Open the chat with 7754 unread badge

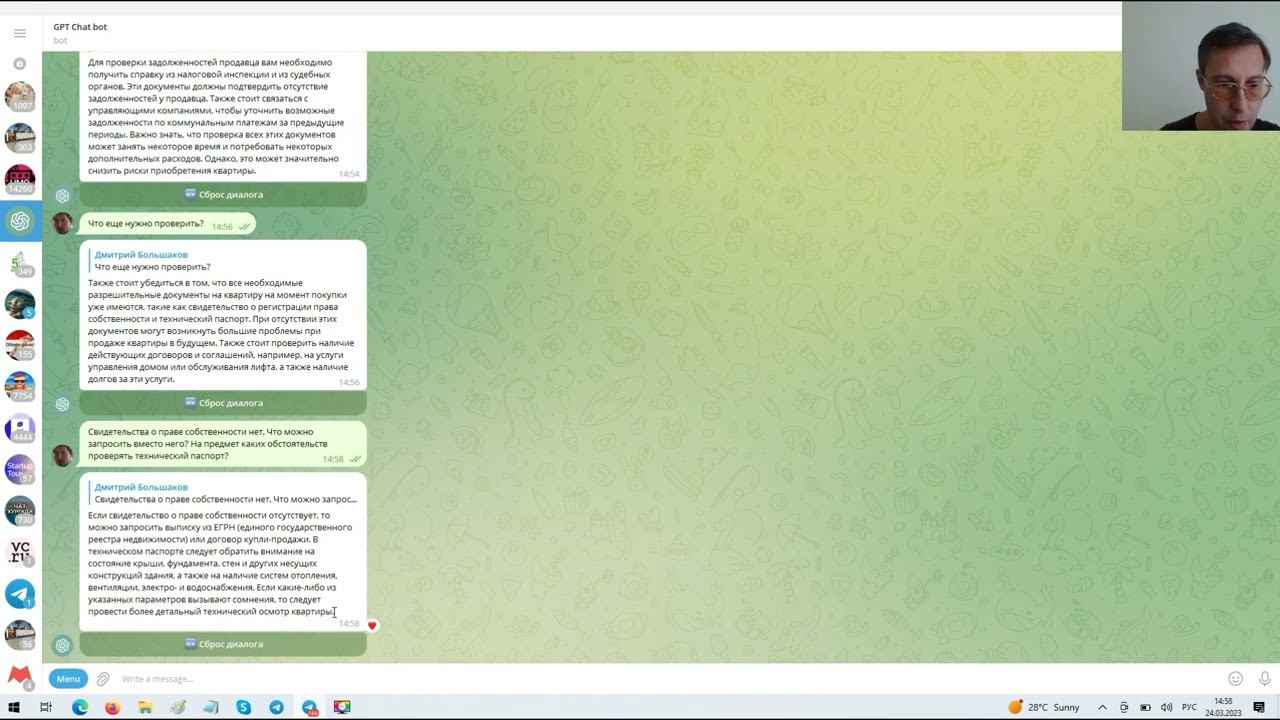[19, 386]
